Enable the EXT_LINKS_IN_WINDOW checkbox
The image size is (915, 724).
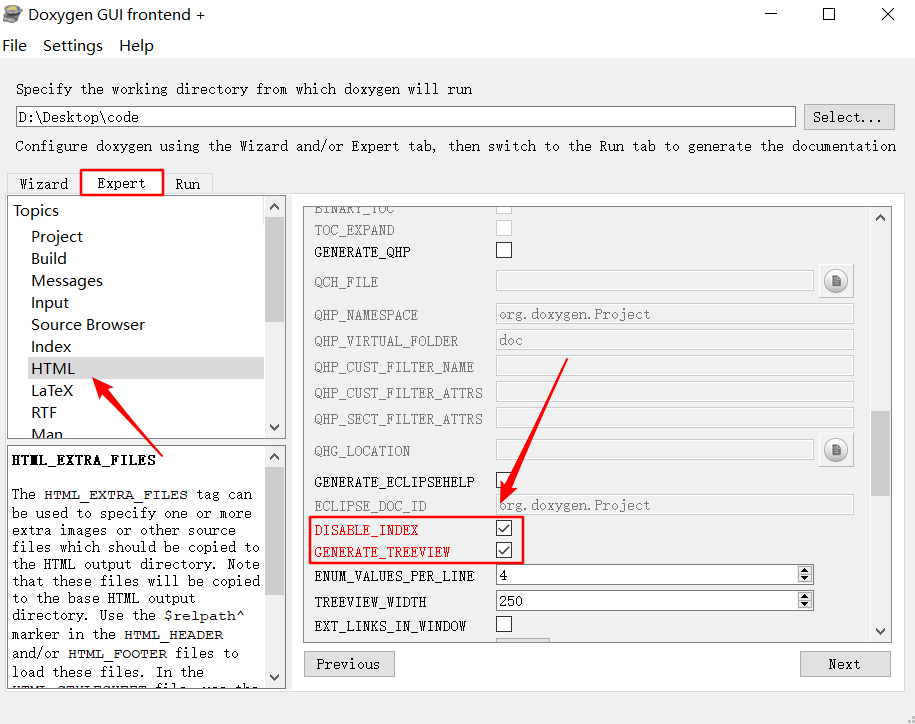(504, 624)
